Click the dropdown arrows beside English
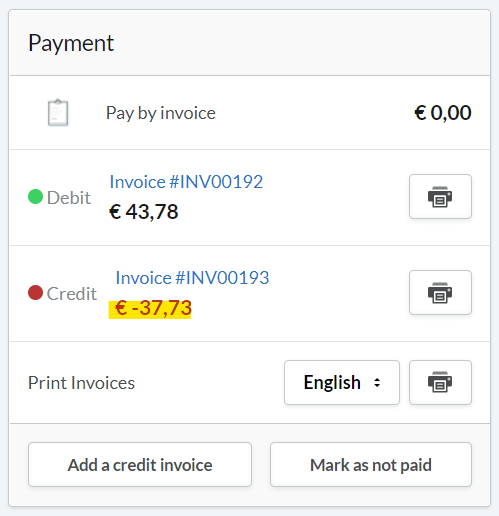Viewport: 499px width, 516px height. pyautogui.click(x=377, y=382)
